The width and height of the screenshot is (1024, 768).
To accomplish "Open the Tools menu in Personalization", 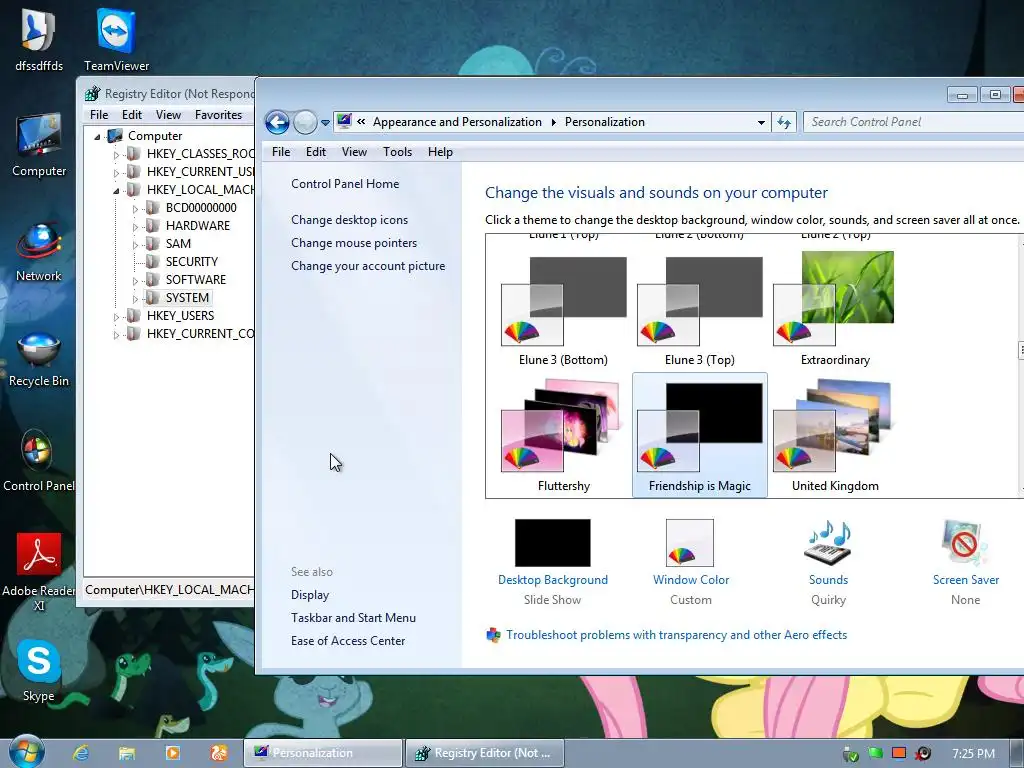I will [x=397, y=152].
